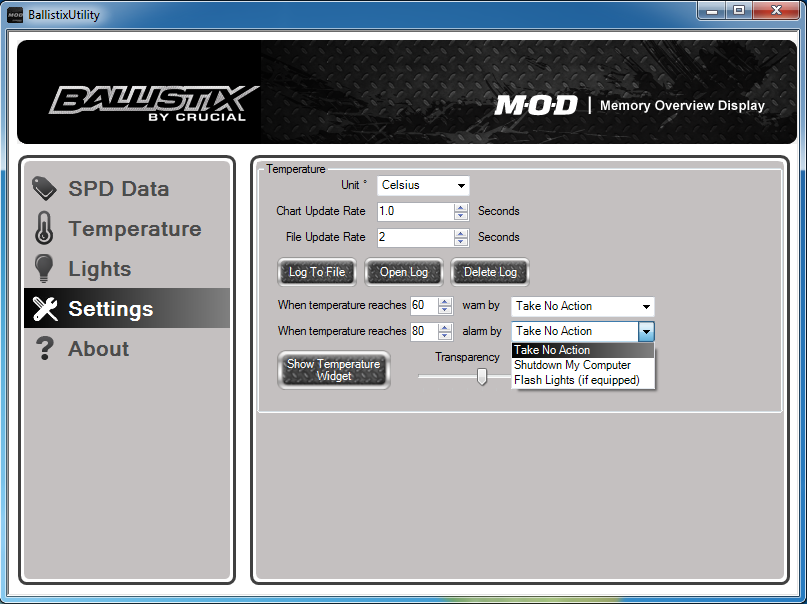This screenshot has height=604, width=807.
Task: Increase the Chart Update Rate value
Action: (461, 207)
